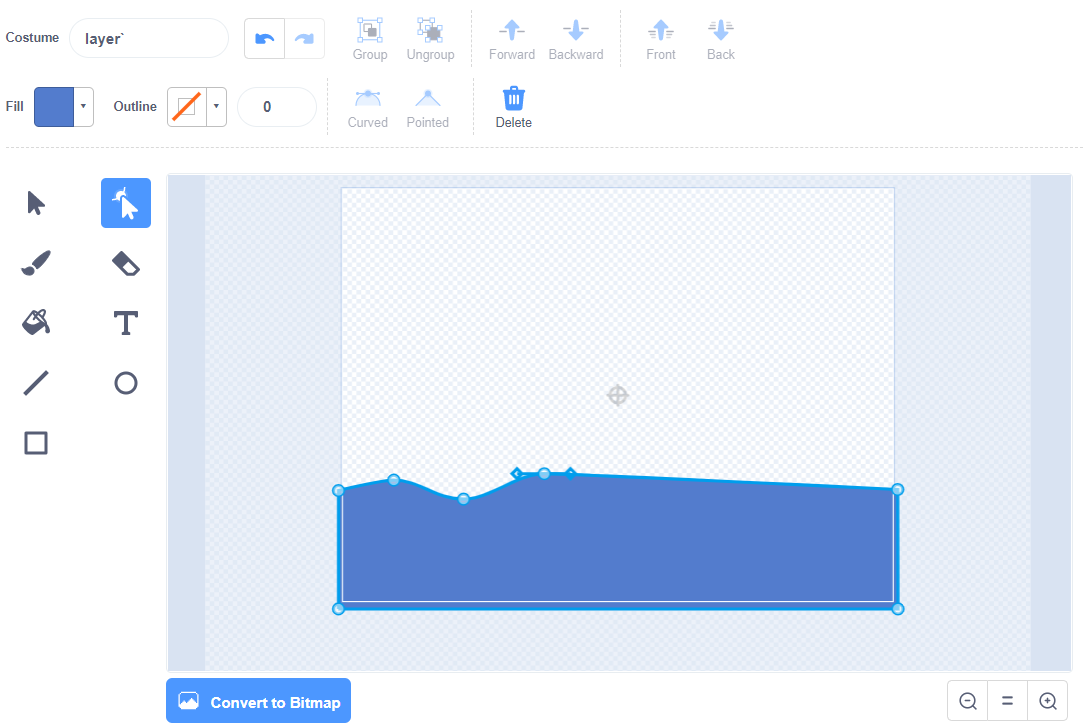
Task: Click the left bezier handle diamond
Action: (517, 474)
